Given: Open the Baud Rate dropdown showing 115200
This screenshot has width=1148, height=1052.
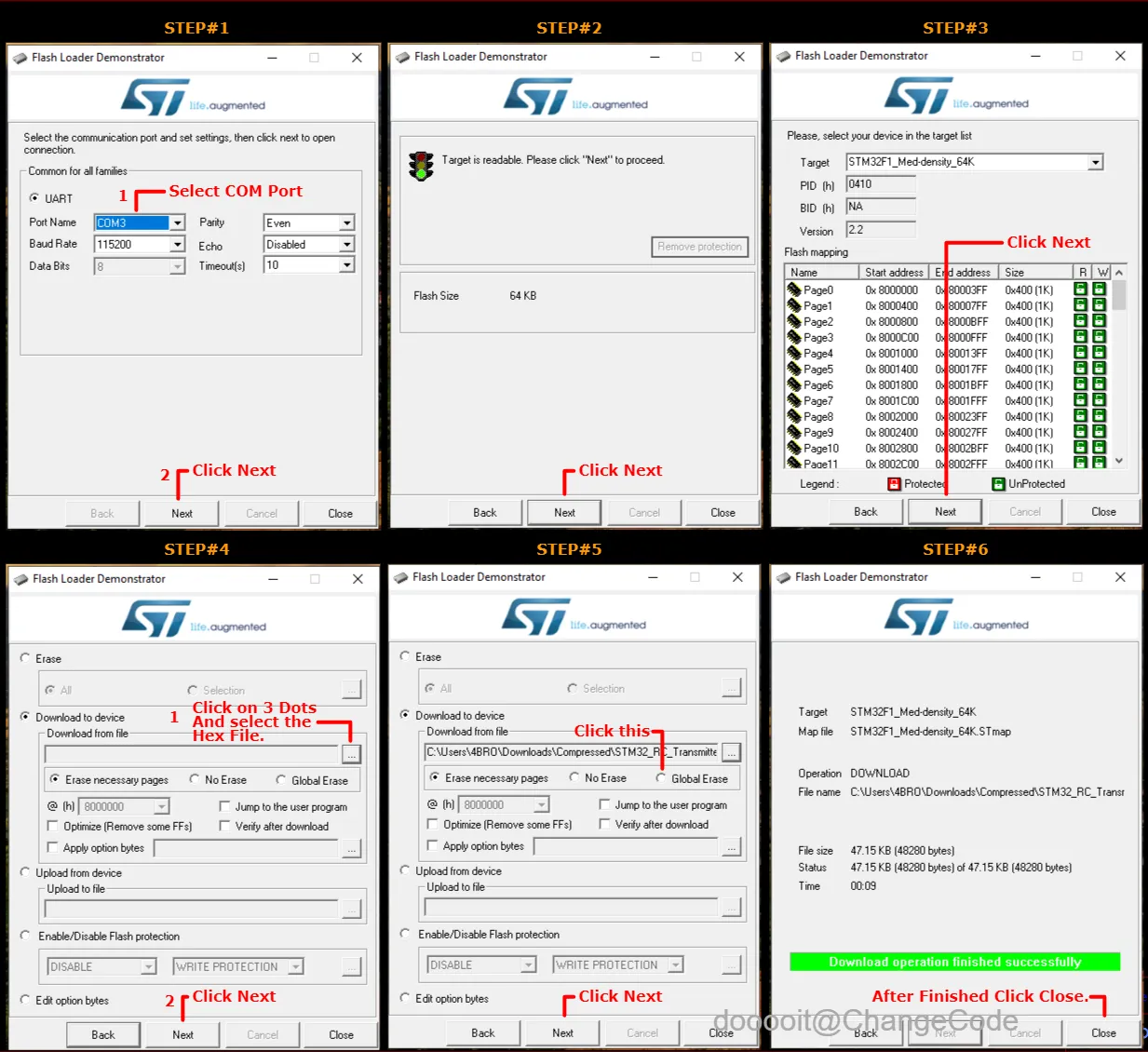Looking at the screenshot, I should click(177, 244).
